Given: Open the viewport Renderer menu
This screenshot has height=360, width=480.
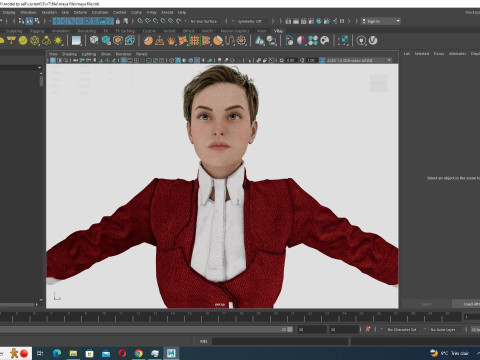Looking at the screenshot, I should [x=123, y=54].
